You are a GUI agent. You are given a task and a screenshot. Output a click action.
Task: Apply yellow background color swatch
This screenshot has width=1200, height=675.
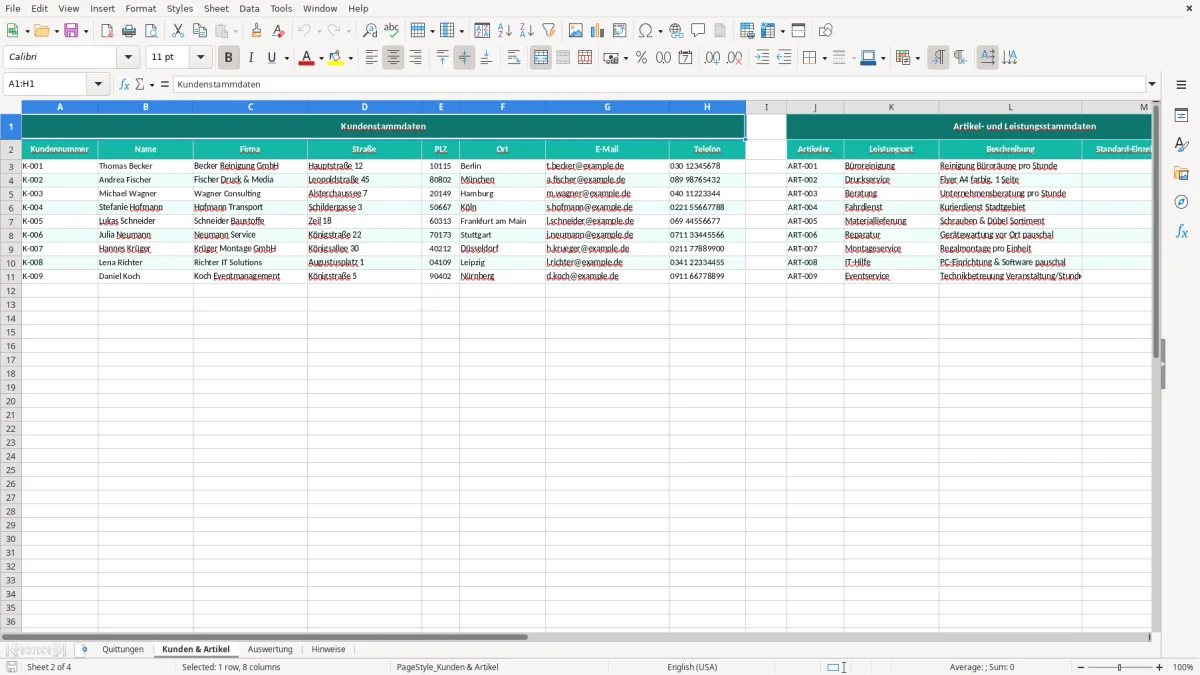[x=335, y=58]
